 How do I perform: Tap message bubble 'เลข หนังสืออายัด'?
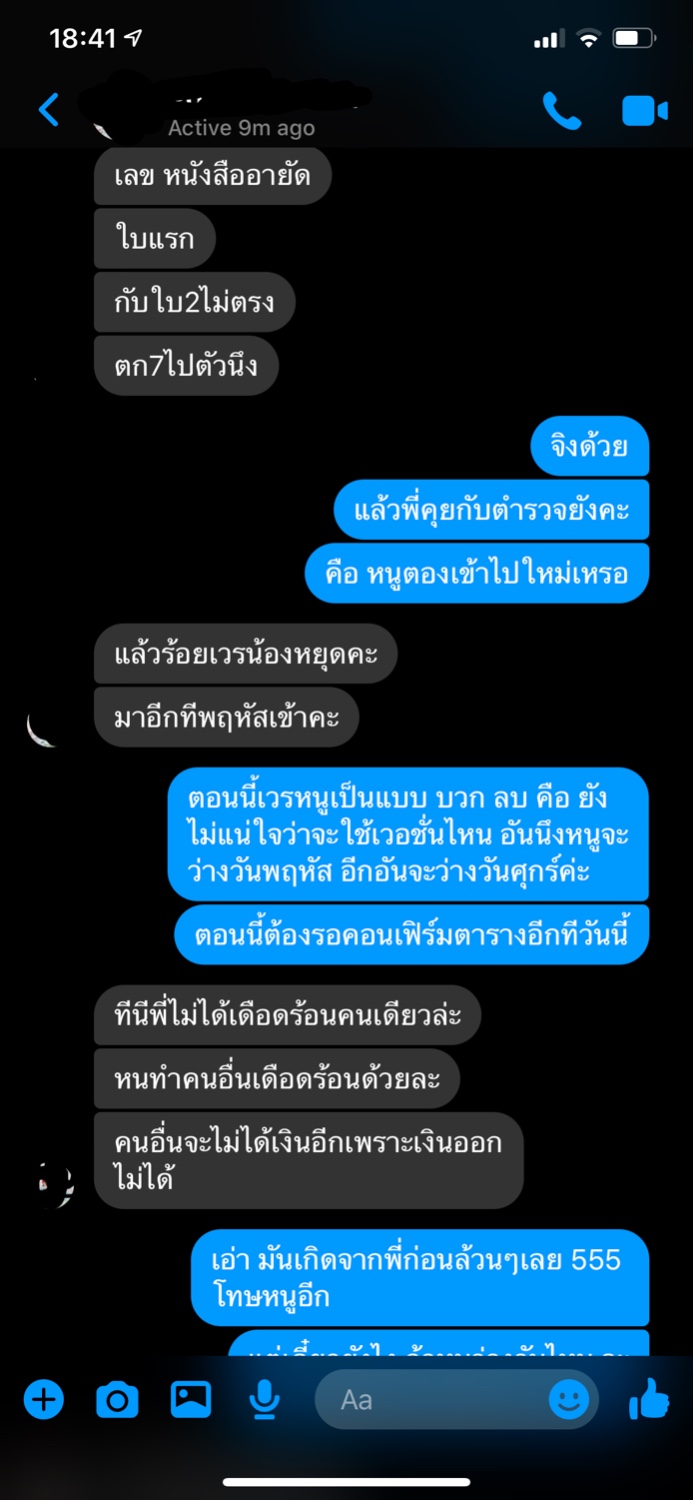point(212,176)
